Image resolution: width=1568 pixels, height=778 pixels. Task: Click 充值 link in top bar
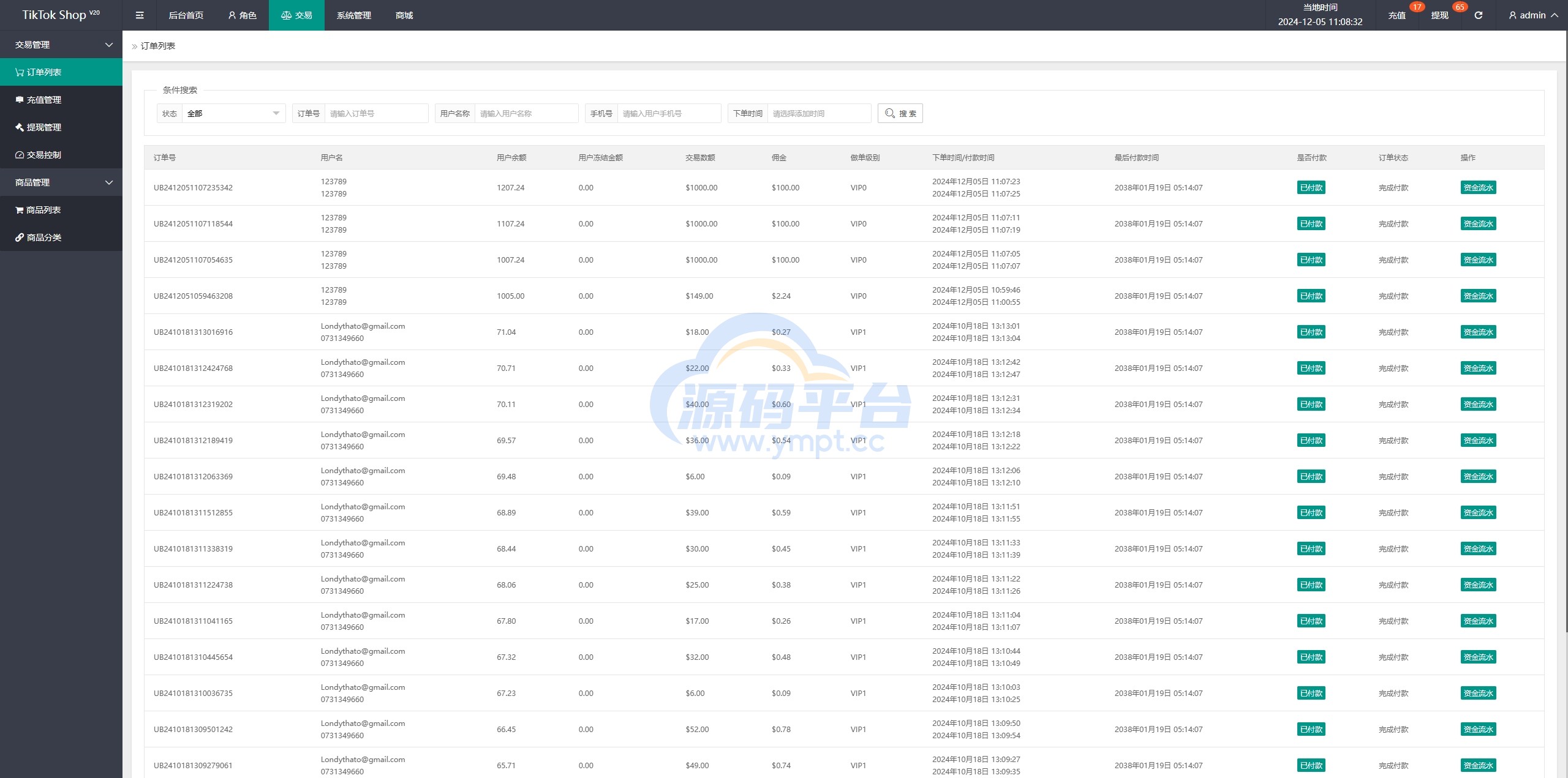point(1396,16)
